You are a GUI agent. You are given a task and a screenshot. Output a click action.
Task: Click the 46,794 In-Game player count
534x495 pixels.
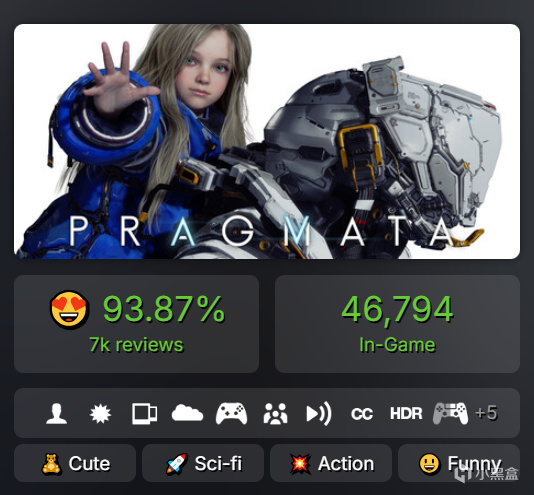pos(397,324)
